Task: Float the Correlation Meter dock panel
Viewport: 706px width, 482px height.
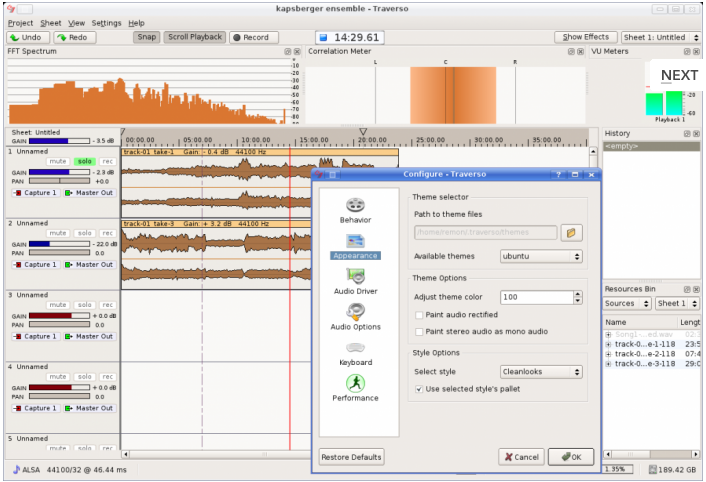Action: point(571,52)
